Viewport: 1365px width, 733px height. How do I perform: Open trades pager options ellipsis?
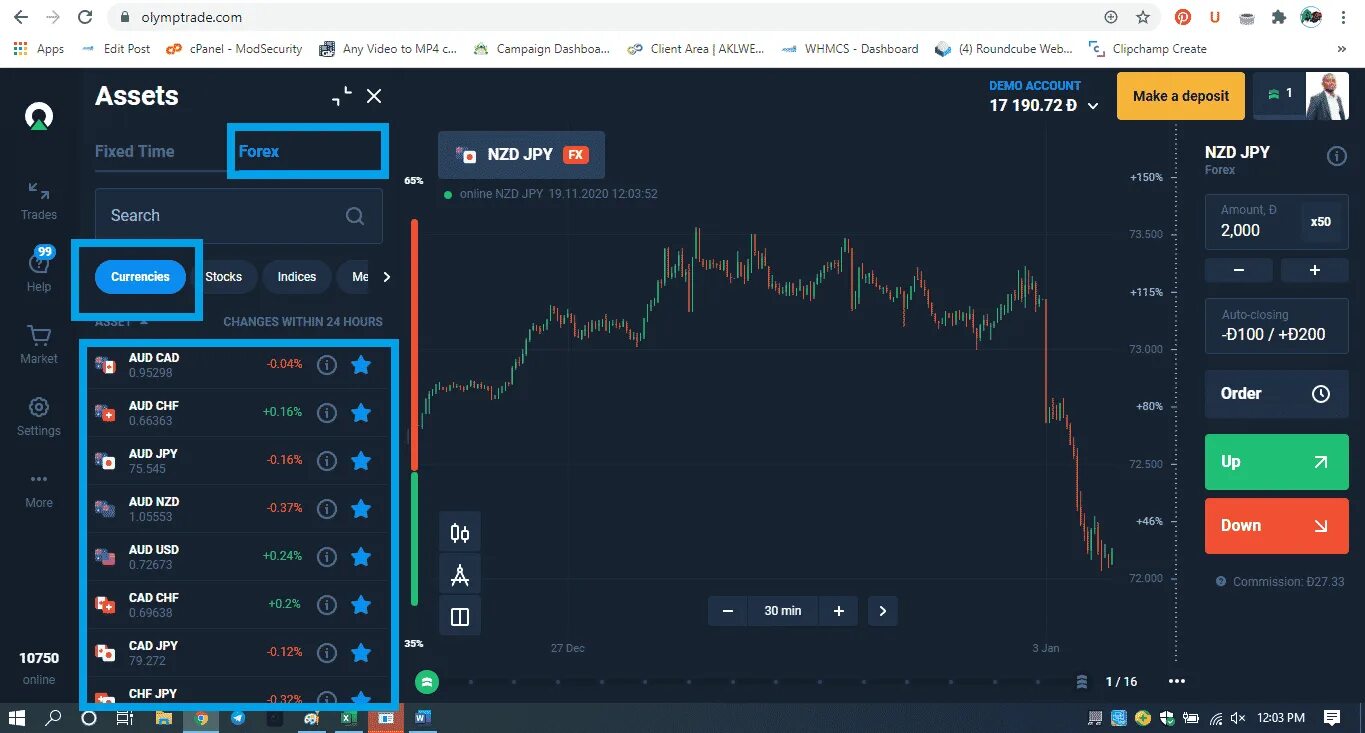(1176, 682)
